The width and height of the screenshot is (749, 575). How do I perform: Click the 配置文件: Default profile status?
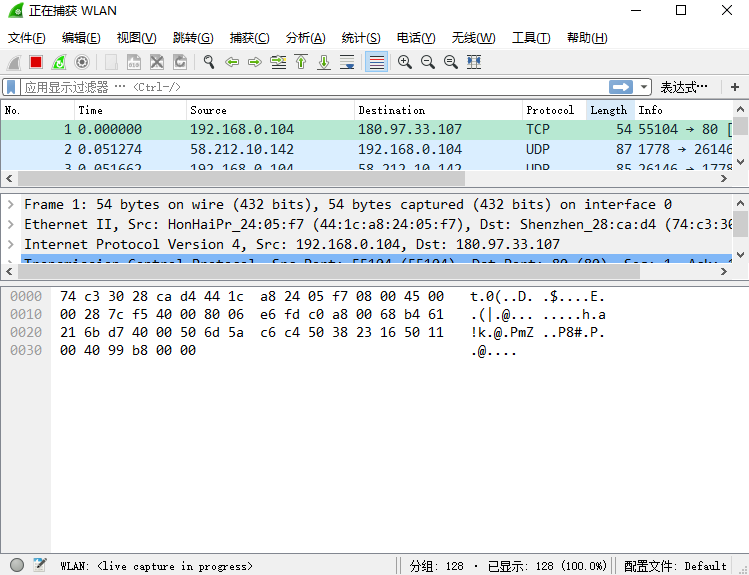[x=675, y=566]
